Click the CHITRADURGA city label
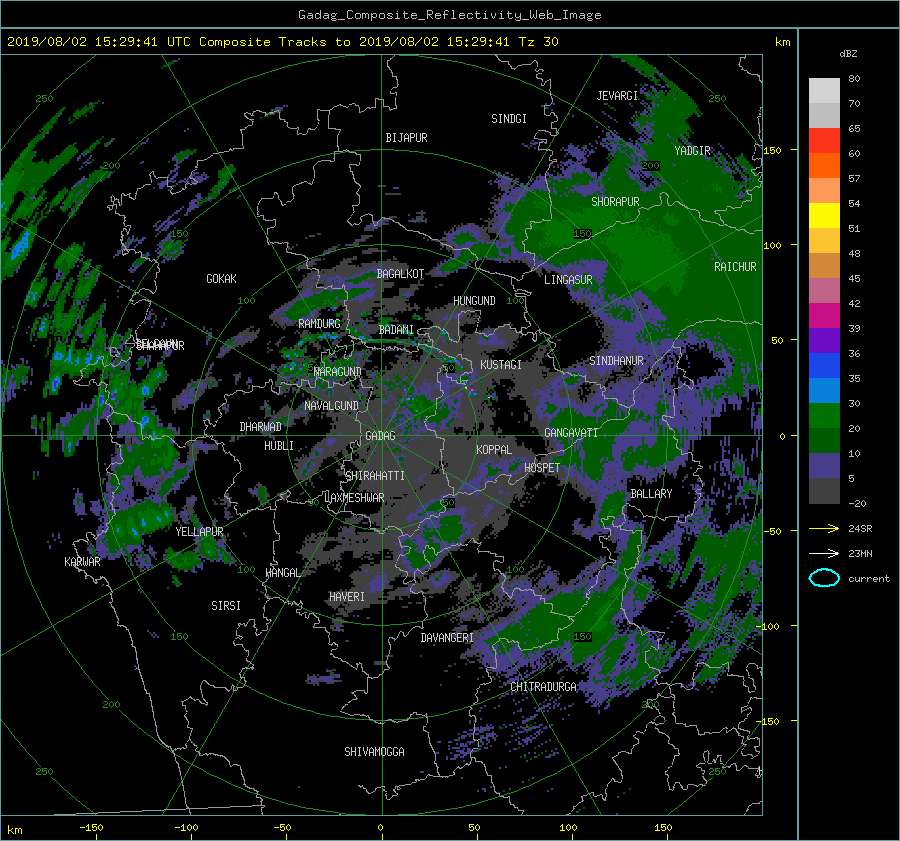 tap(543, 687)
